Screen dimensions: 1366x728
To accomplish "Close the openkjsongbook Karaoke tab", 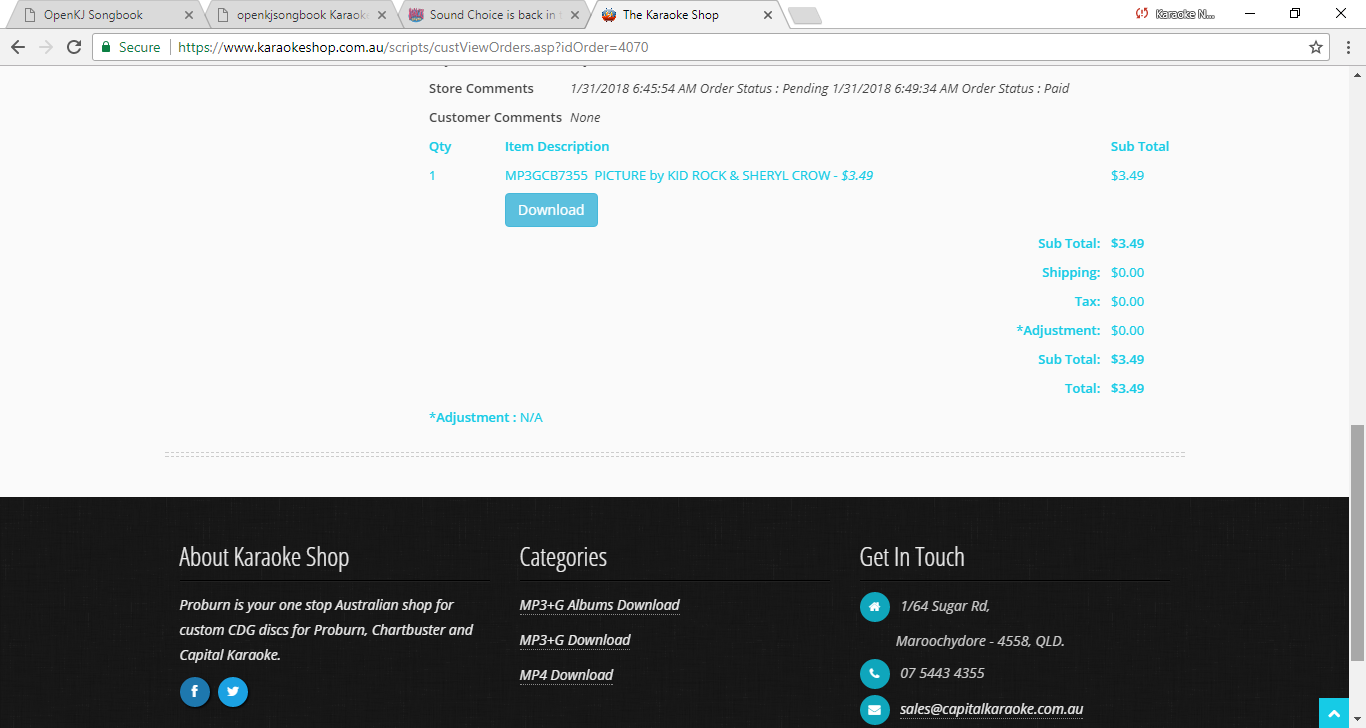I will pyautogui.click(x=381, y=15).
